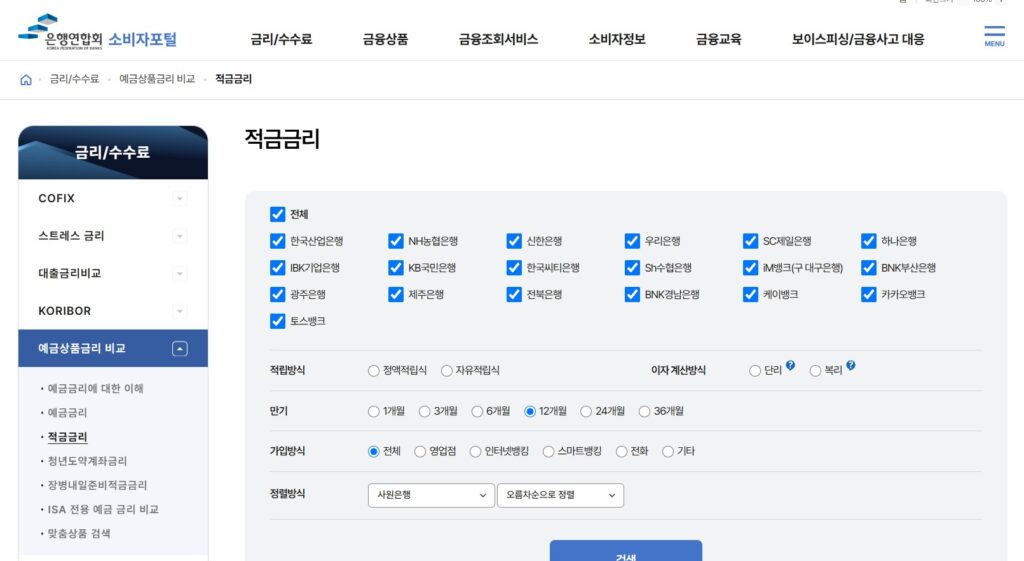The width and height of the screenshot is (1024, 561).
Task: Select 전화 radio option
Action: tap(622, 451)
